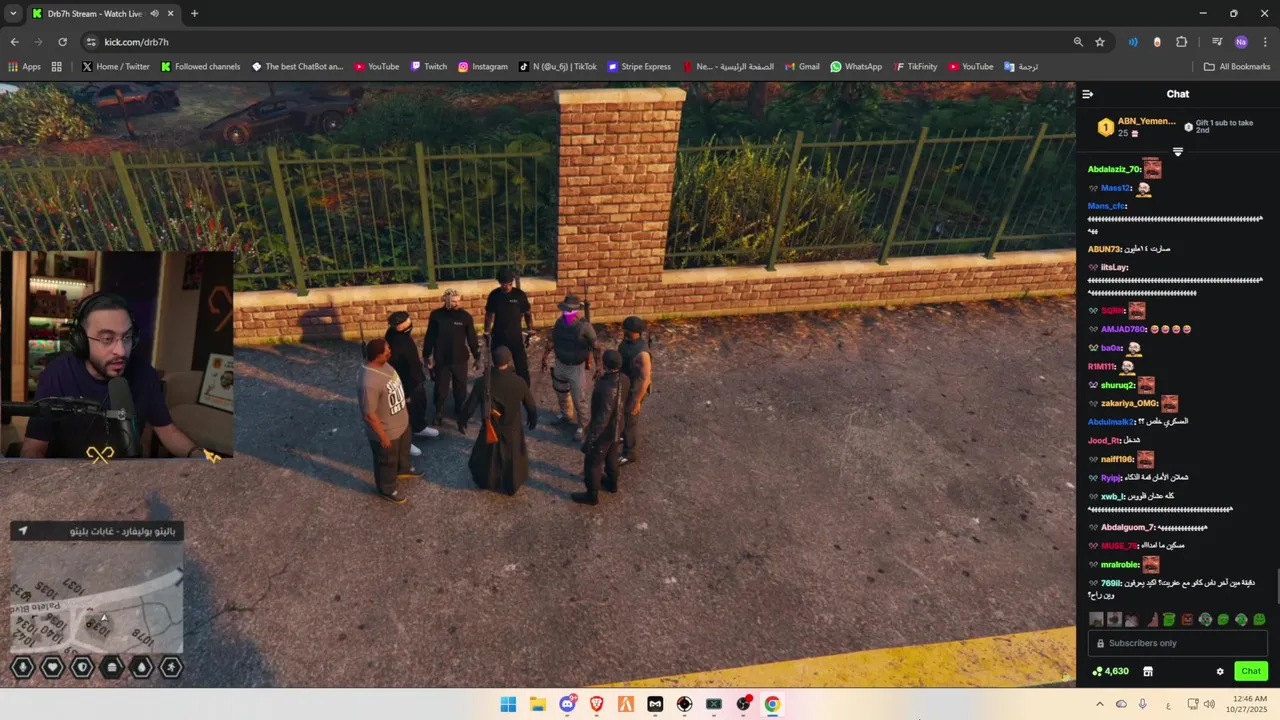Screen dimensions: 1280x720
Task: Open the blue sound waves extension icon
Action: 1133,42
